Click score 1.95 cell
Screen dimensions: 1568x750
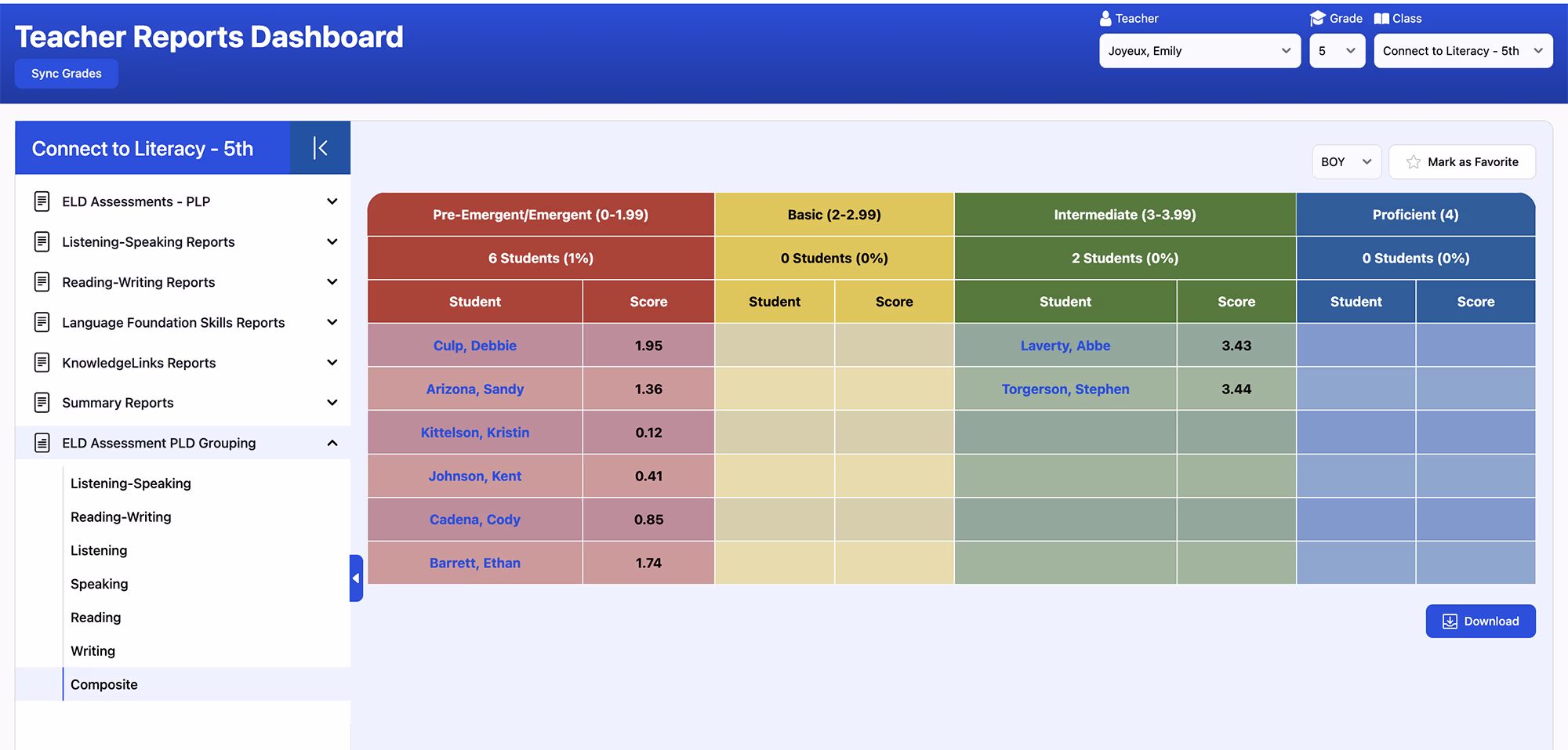[x=648, y=346]
